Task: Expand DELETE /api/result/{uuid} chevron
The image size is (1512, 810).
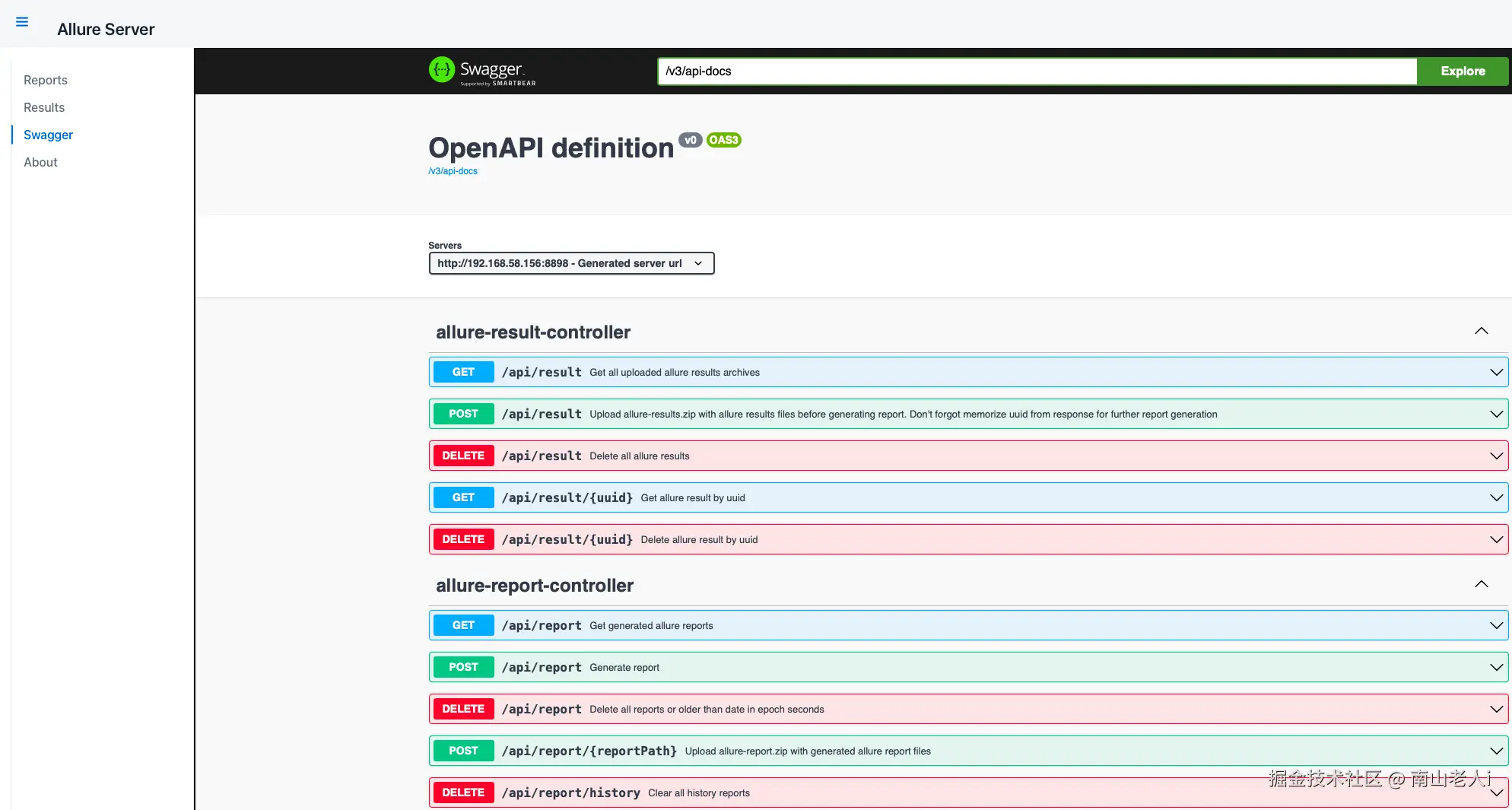Action: coord(1496,539)
